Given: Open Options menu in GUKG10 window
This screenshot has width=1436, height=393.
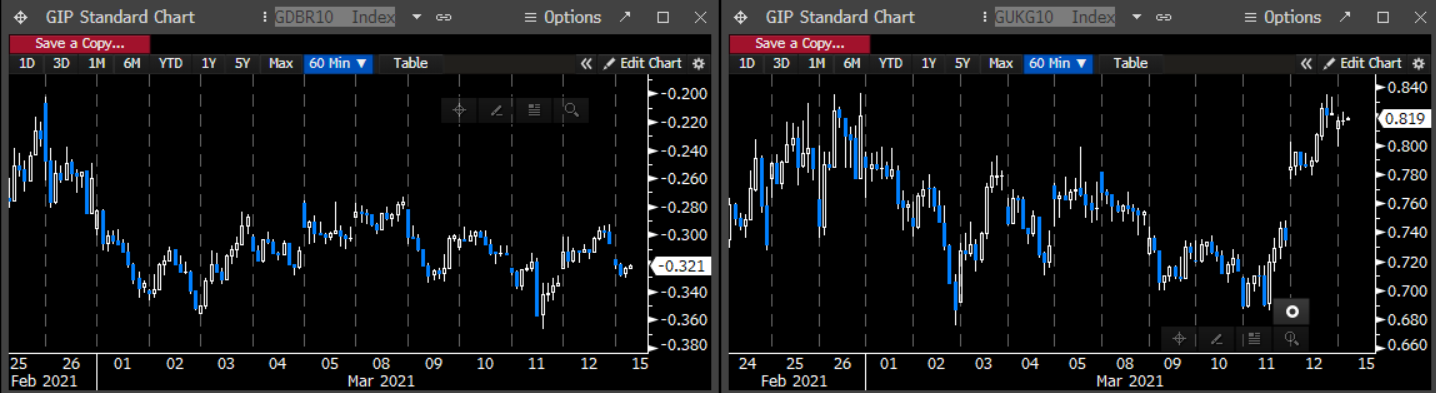Looking at the screenshot, I should pos(1283,17).
